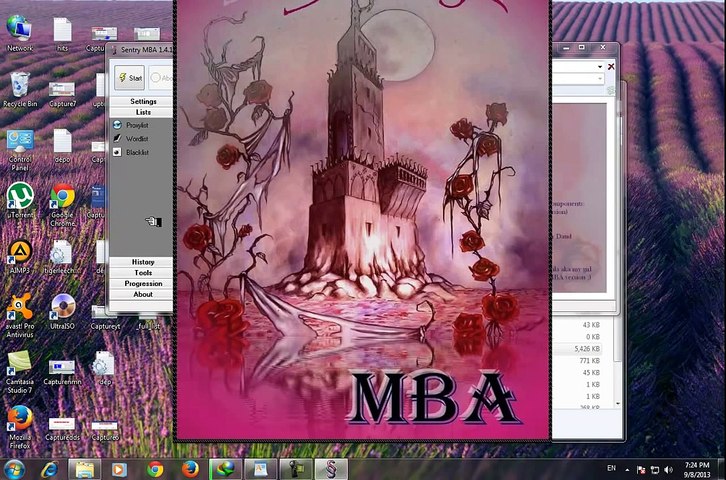This screenshot has height=480, width=726.
Task: Select the Google Chrome desktop shortcut
Action: tap(63, 205)
